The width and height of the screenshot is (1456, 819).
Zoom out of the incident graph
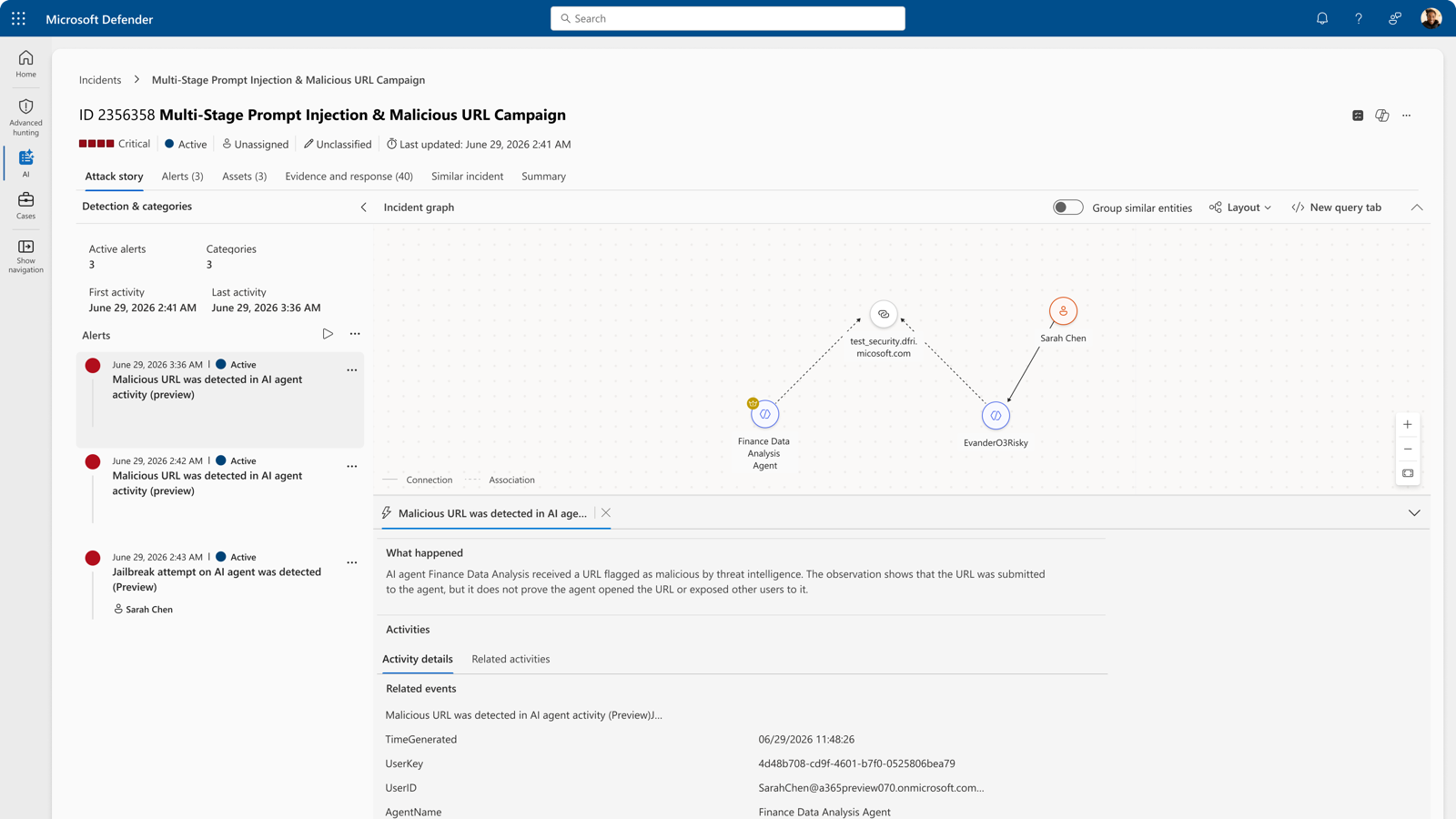(x=1408, y=449)
